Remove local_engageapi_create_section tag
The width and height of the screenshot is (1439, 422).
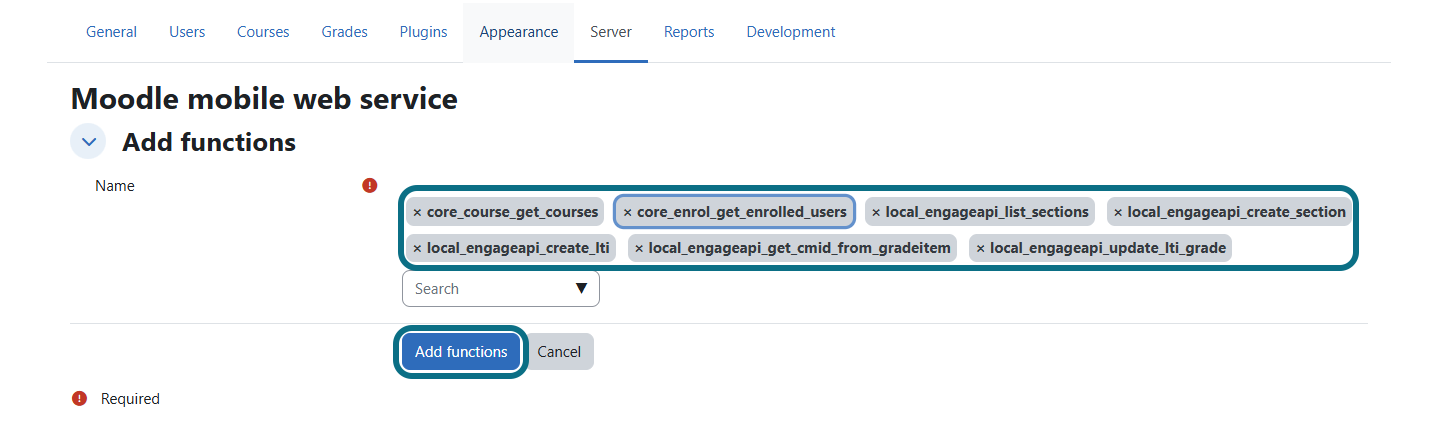tap(1118, 212)
